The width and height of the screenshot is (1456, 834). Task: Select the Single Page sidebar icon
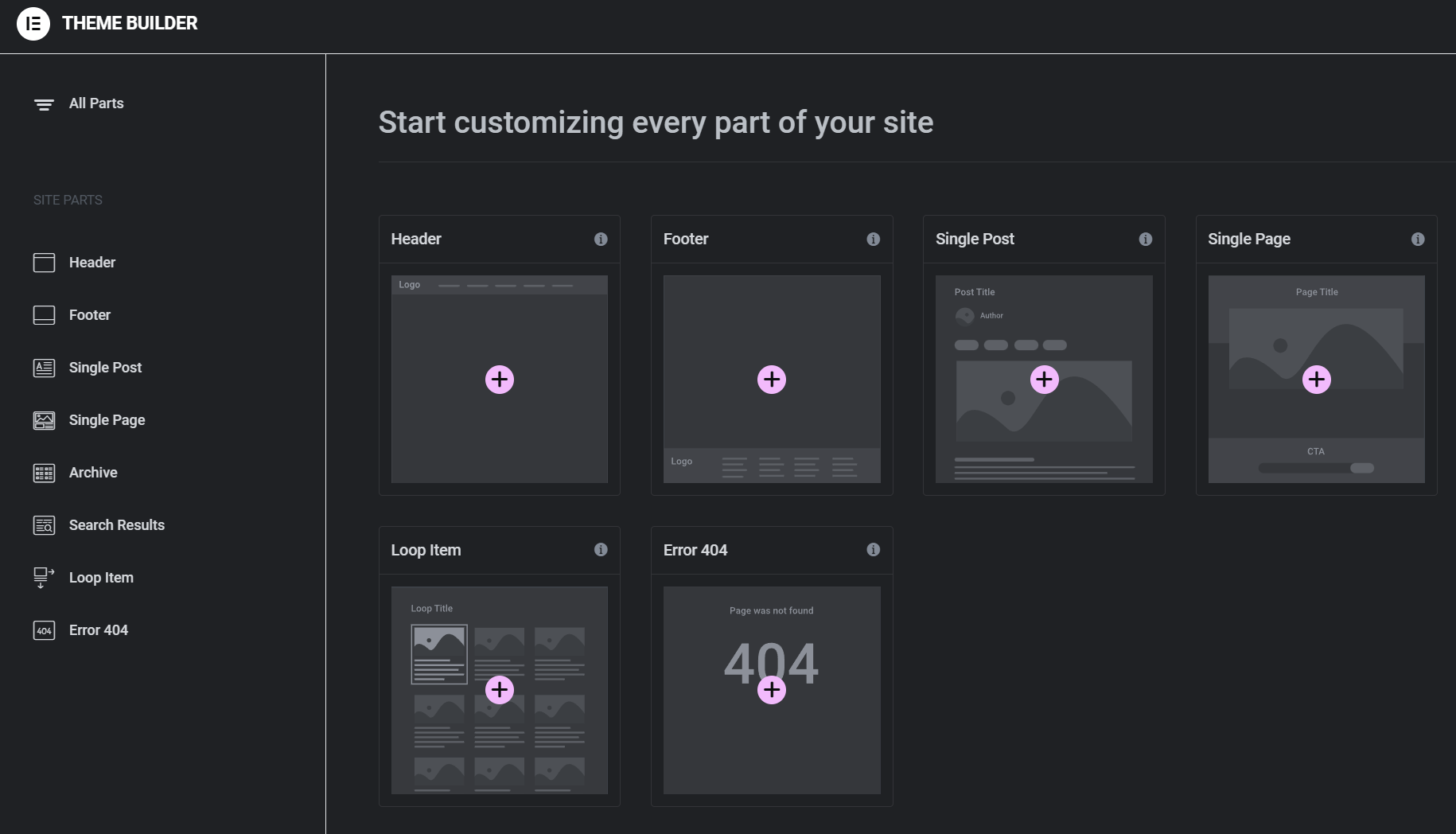click(44, 419)
